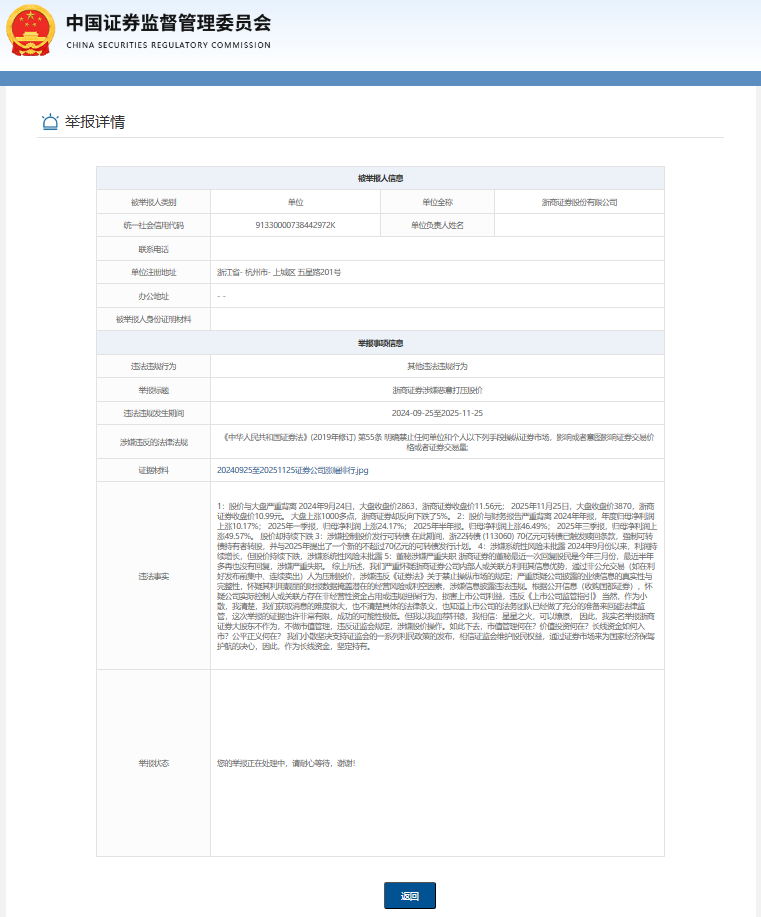Click the 被举报人类别 label cell

pos(153,202)
